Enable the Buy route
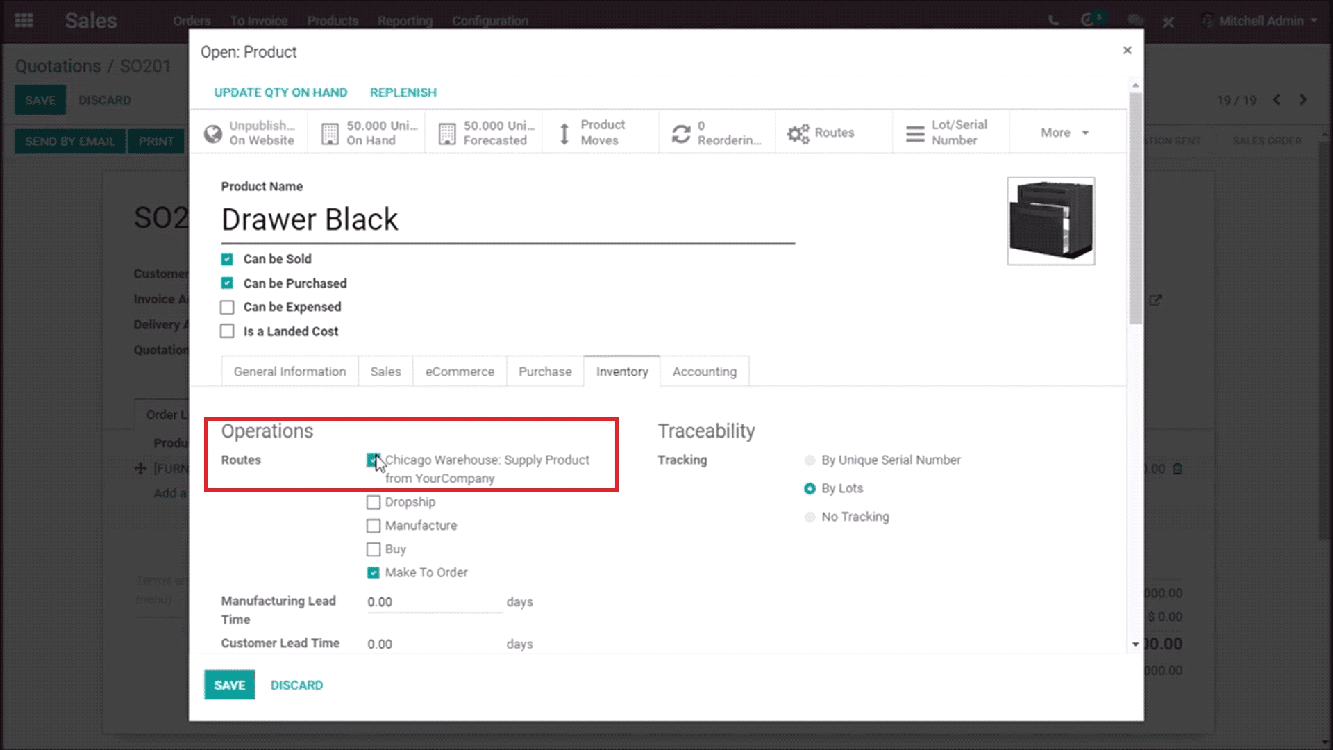 coord(374,549)
